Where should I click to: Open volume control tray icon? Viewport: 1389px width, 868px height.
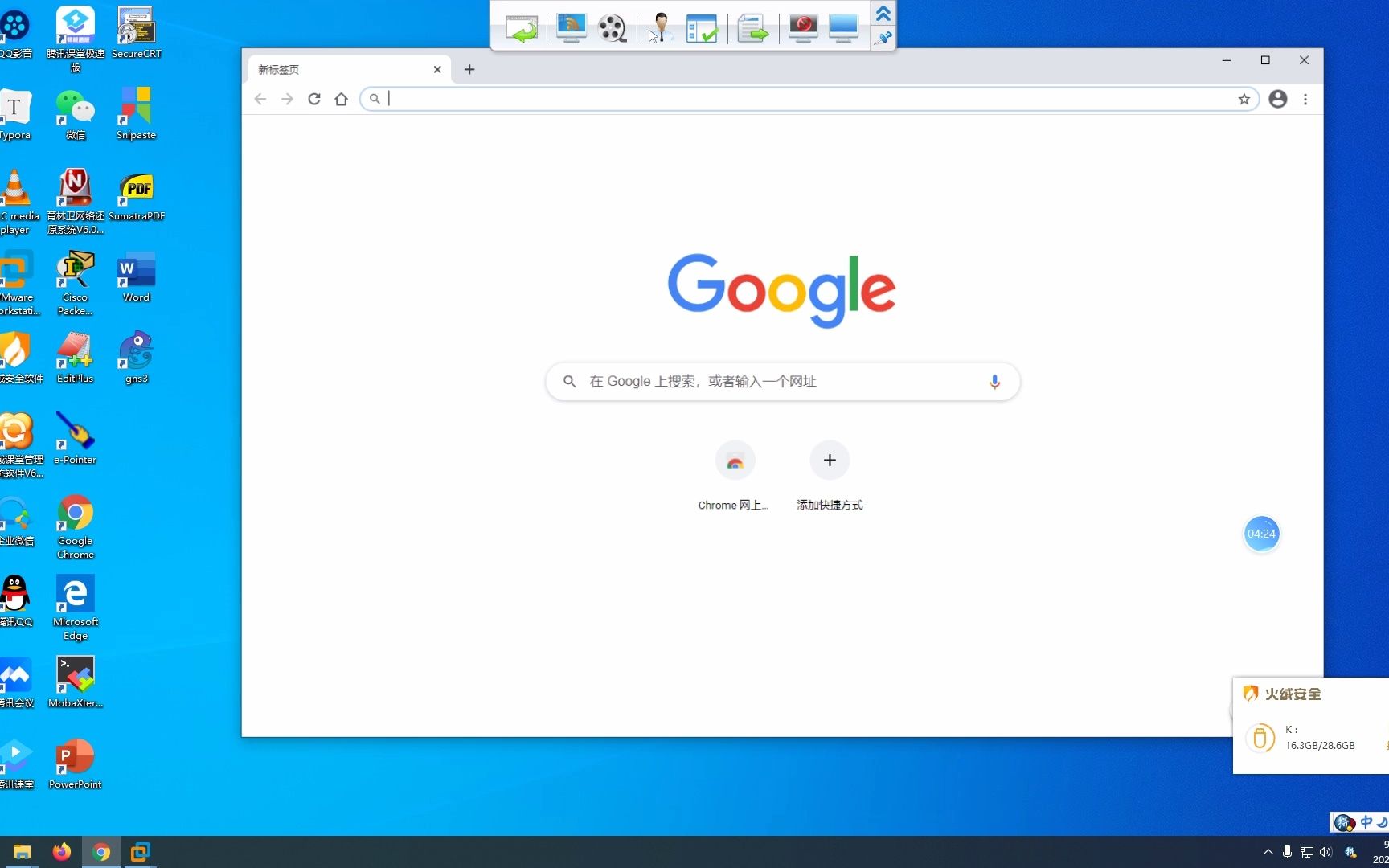point(1325,852)
